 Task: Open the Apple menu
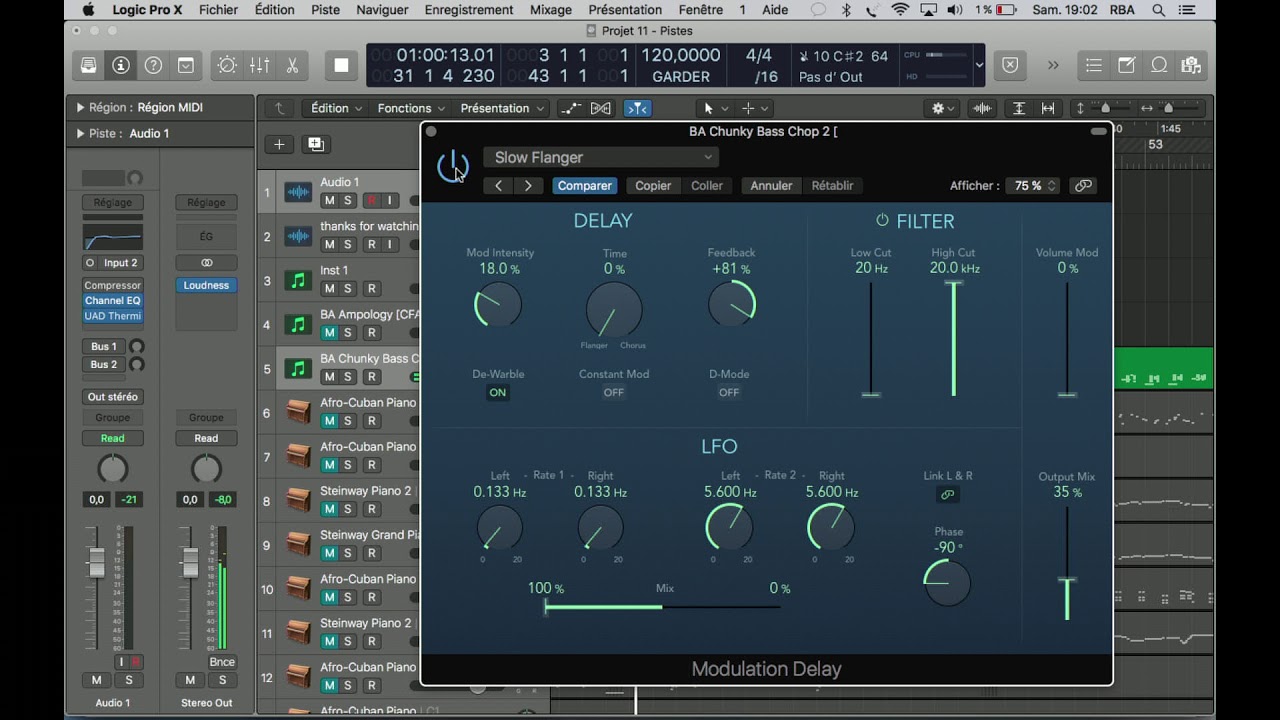88,10
